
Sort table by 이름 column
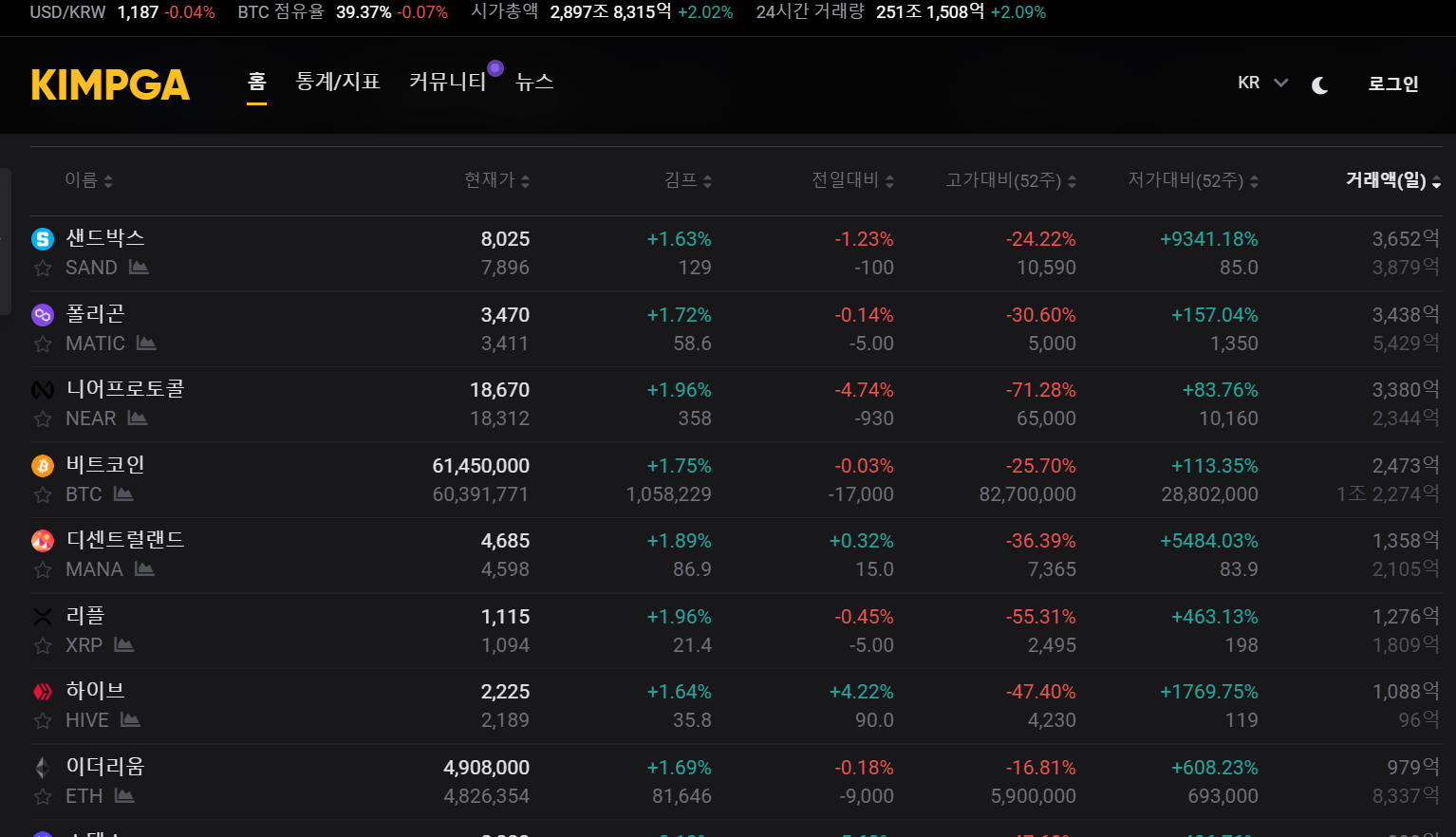(x=88, y=180)
